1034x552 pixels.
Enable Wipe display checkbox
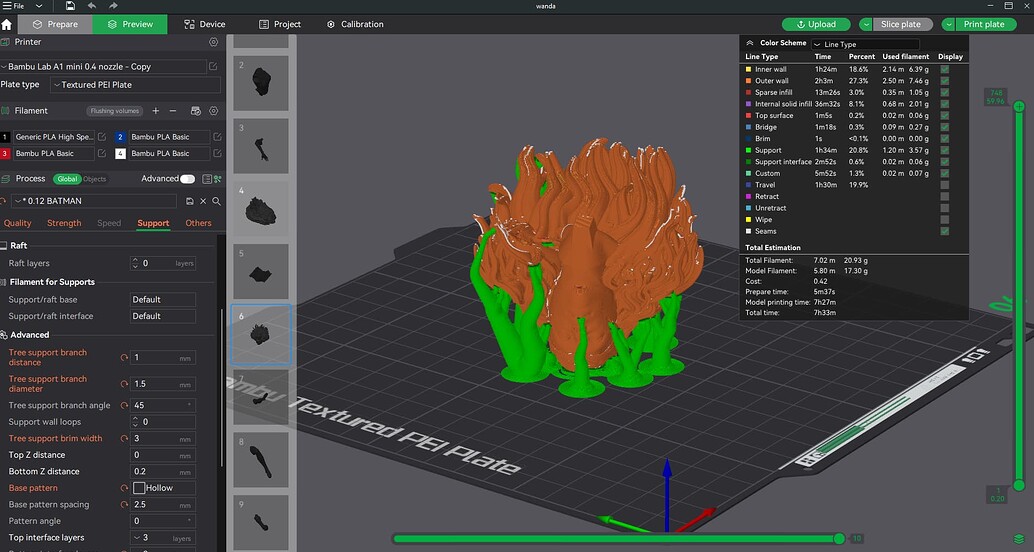click(x=945, y=220)
